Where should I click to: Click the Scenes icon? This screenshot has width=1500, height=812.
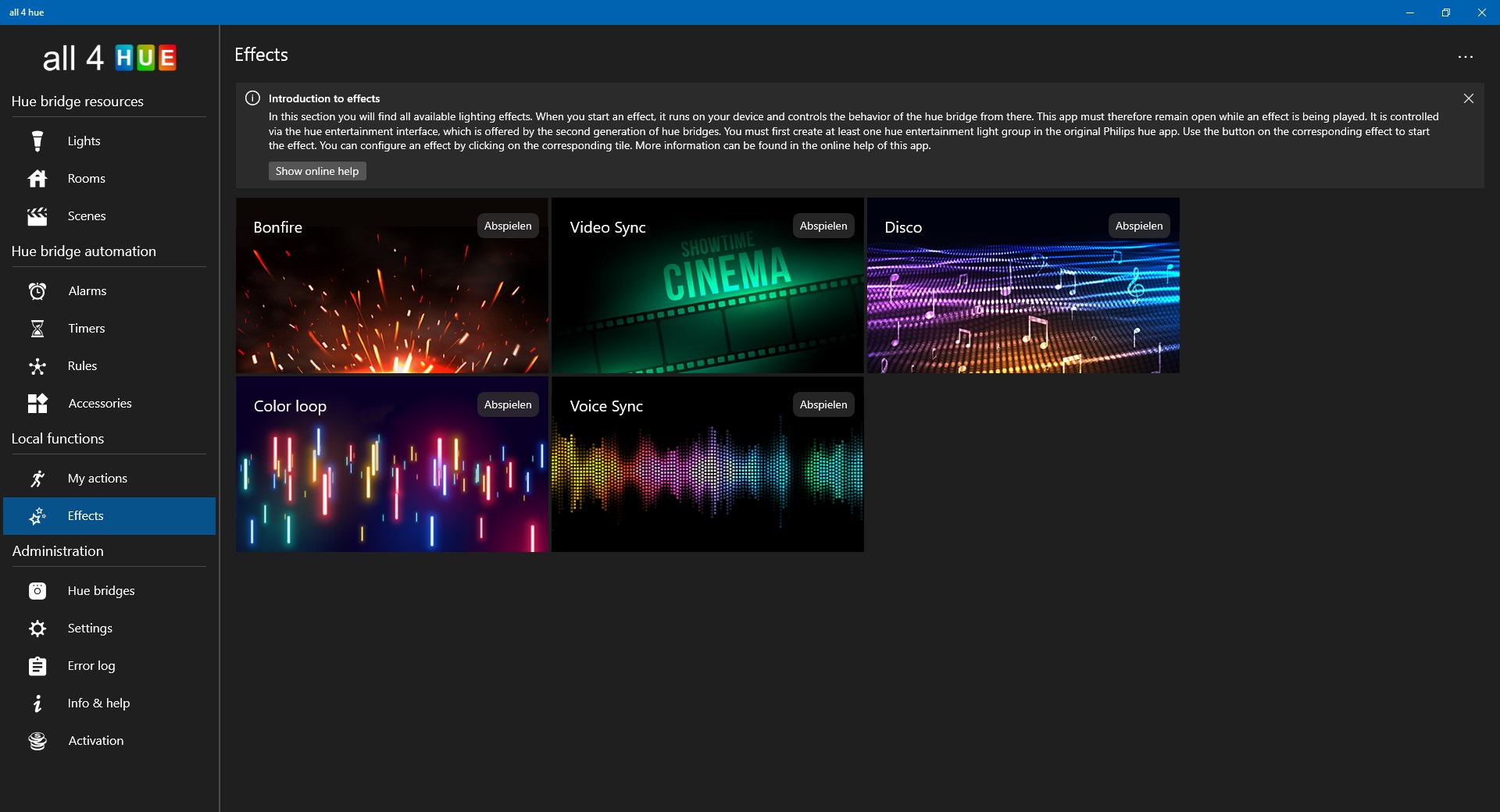point(37,215)
